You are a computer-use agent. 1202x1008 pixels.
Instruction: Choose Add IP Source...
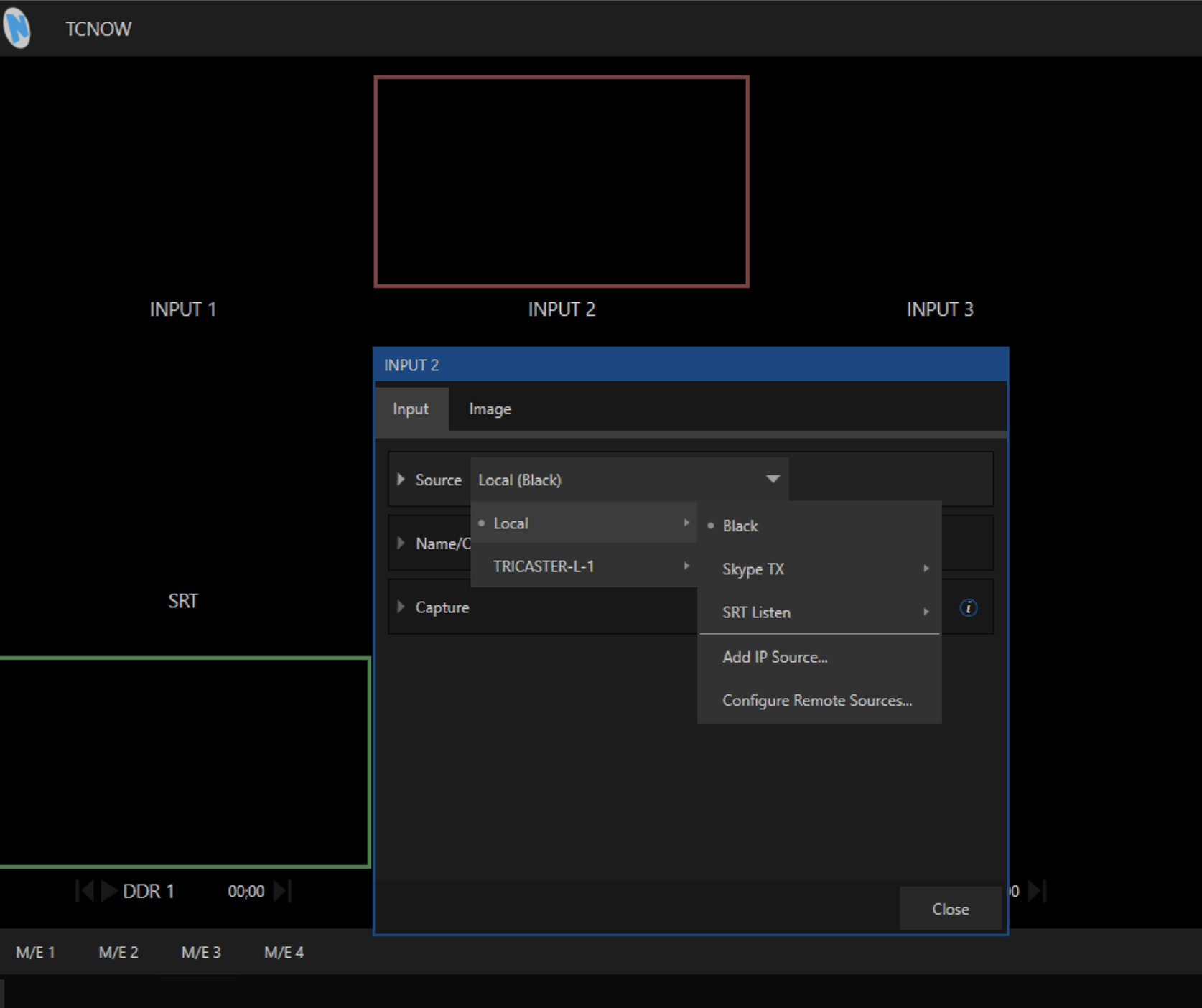pyautogui.click(x=819, y=657)
